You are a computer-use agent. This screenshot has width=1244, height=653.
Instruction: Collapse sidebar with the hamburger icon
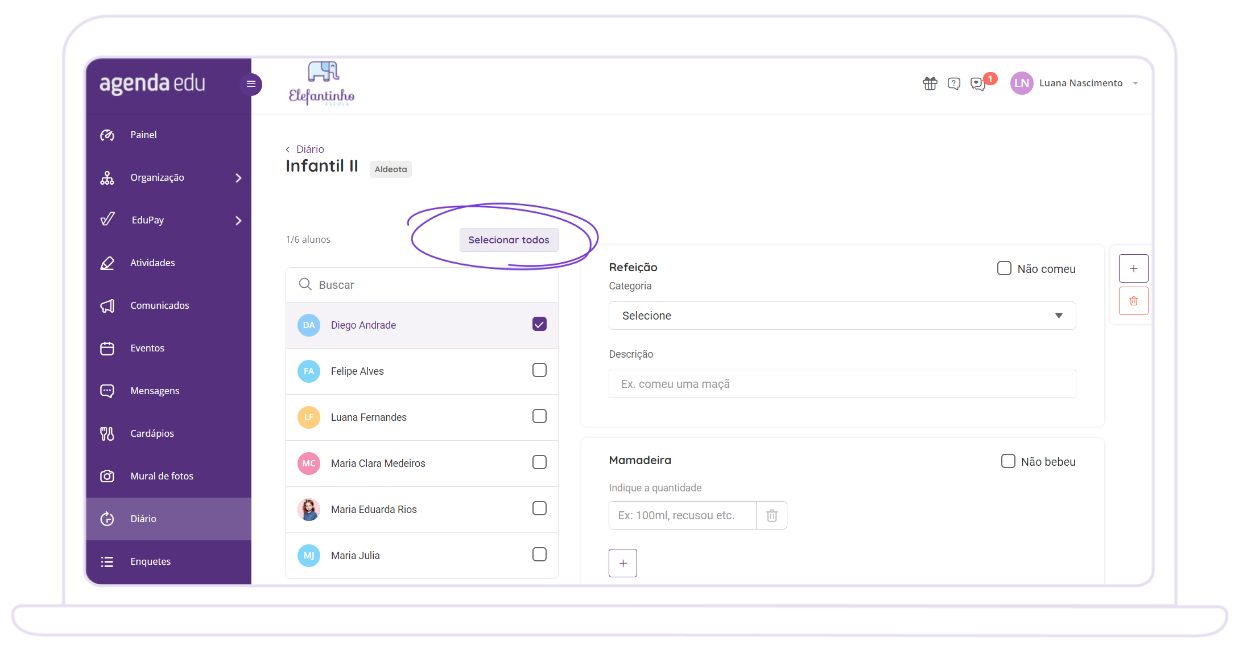click(x=251, y=84)
